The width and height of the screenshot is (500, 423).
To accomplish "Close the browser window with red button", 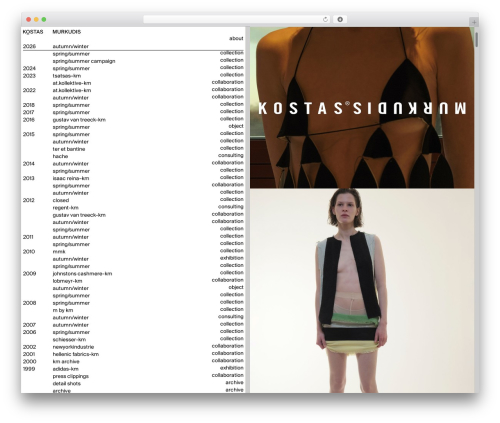I will (29, 20).
